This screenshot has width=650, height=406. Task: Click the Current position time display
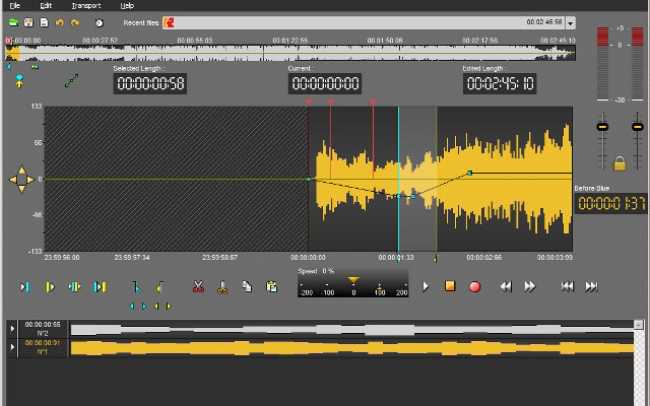pos(325,83)
